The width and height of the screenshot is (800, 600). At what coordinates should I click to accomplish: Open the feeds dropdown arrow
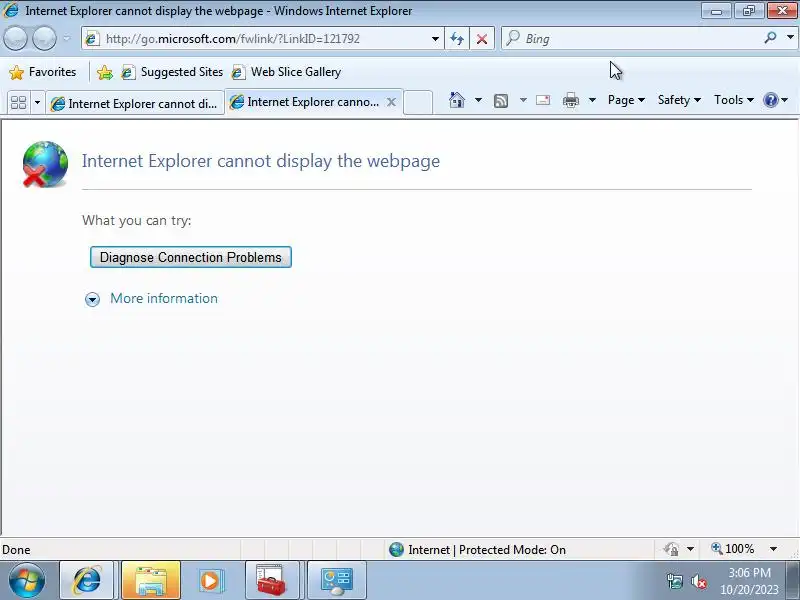pos(523,100)
